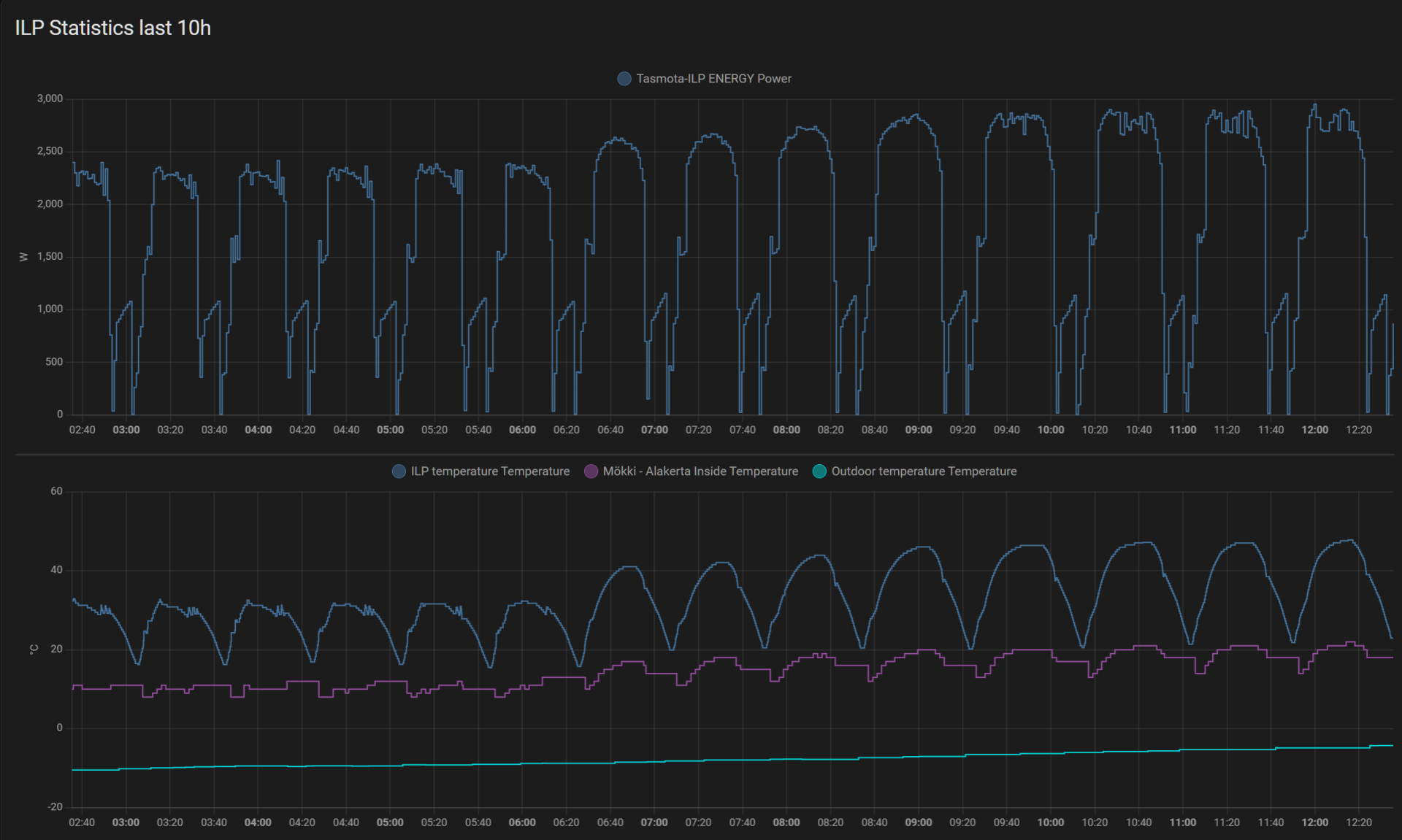Click the Tasmota-ILP ENERGY Power legend label

click(x=713, y=79)
